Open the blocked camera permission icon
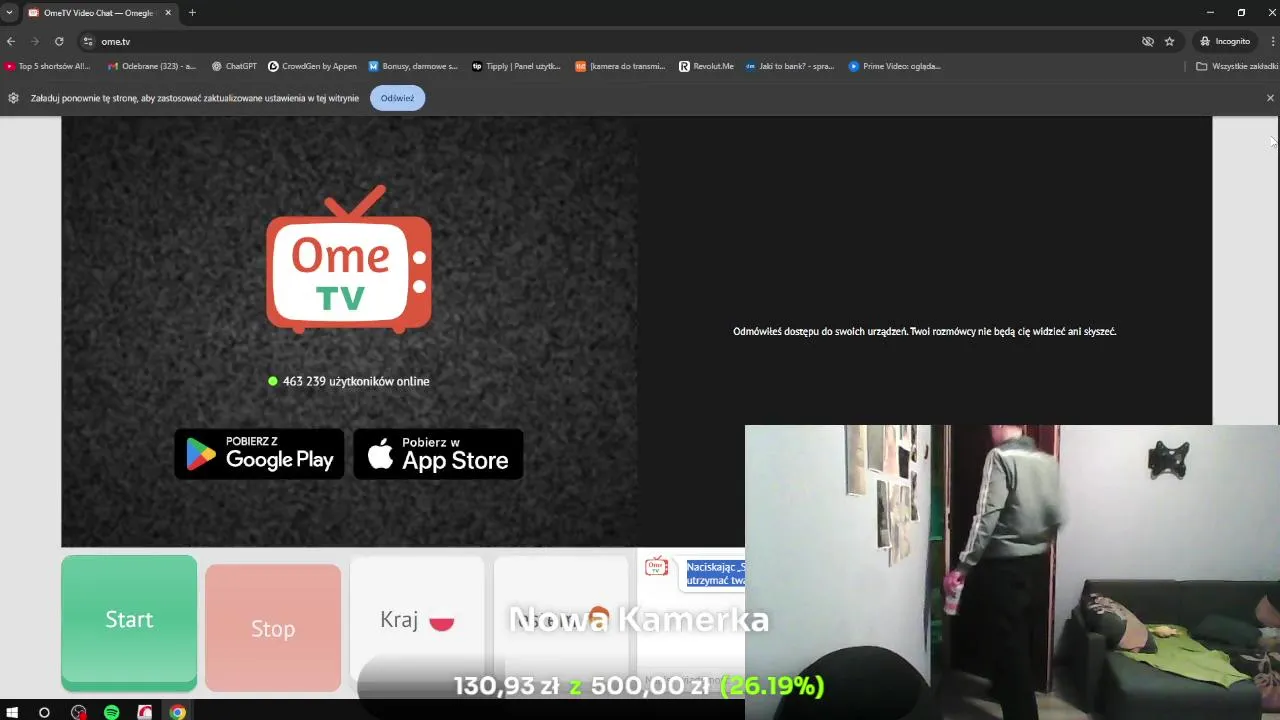This screenshot has width=1280, height=720. point(1148,41)
